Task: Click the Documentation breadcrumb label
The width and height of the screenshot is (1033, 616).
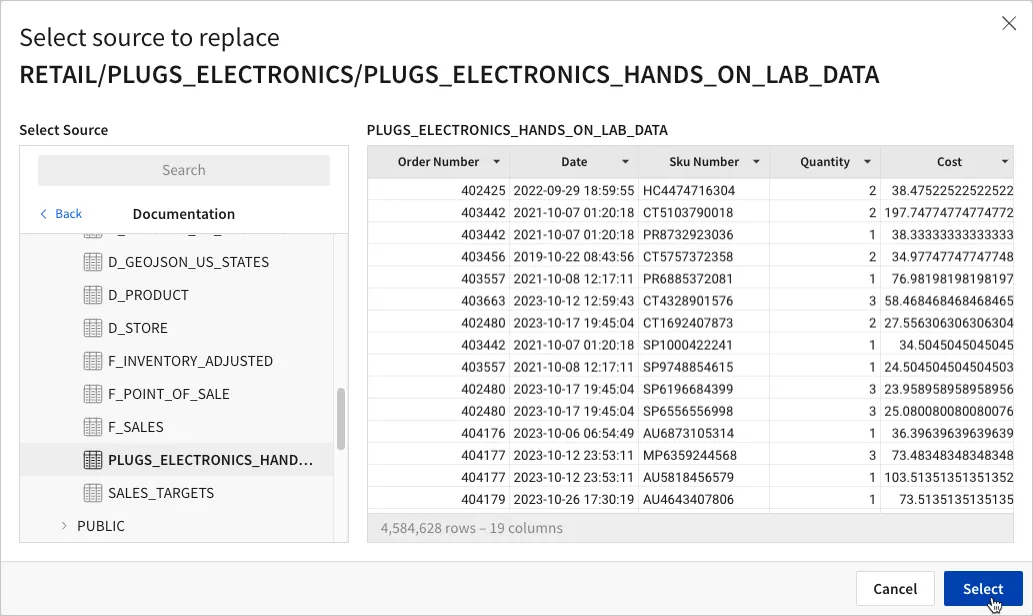Action: tap(184, 214)
